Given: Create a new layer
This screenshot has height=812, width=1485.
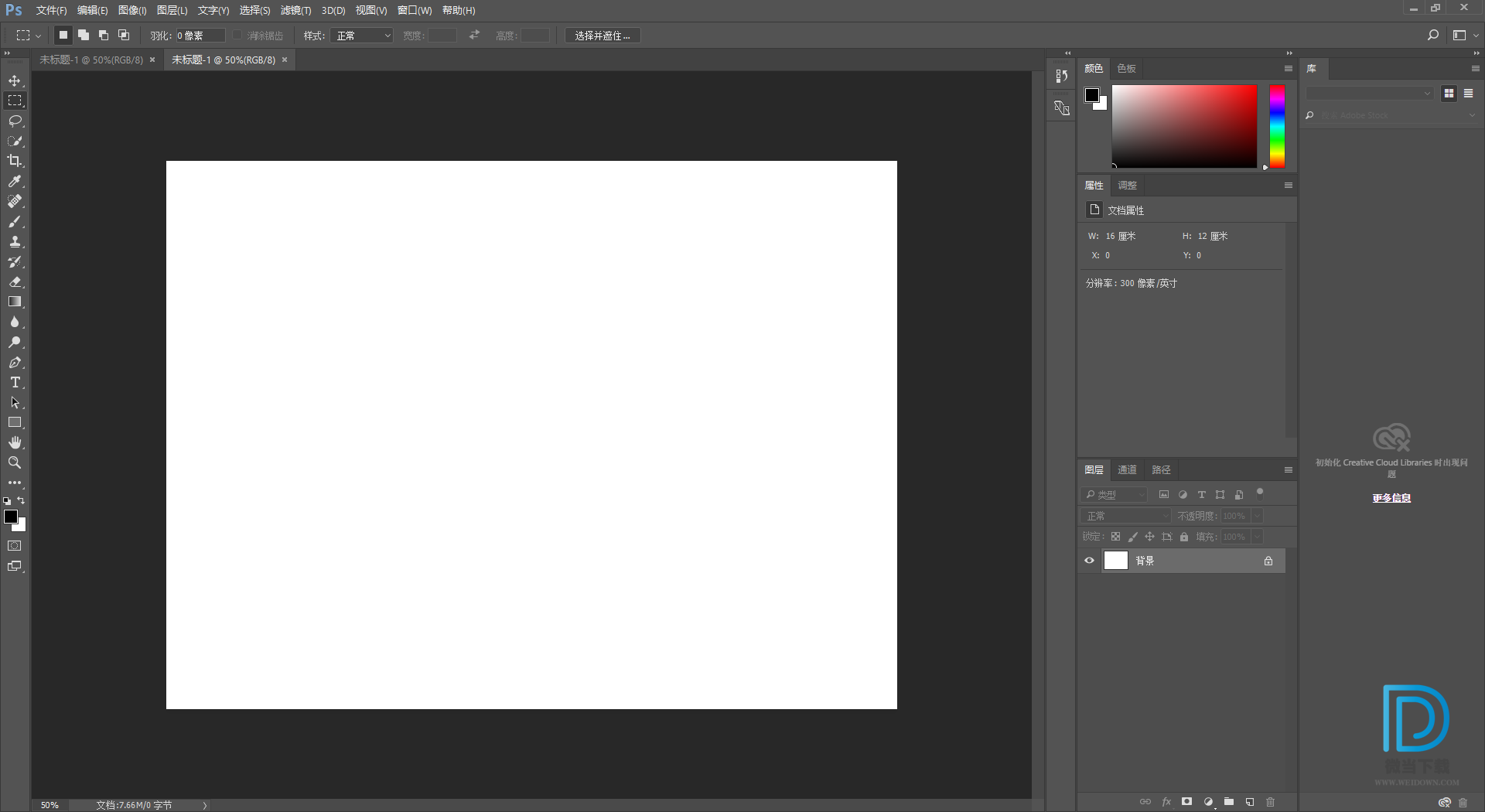Looking at the screenshot, I should click(1250, 802).
